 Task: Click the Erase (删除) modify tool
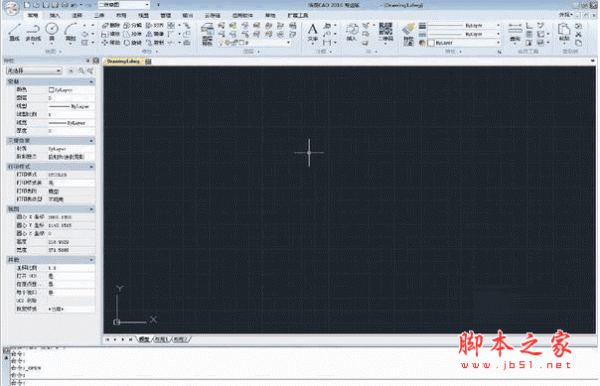[x=111, y=25]
